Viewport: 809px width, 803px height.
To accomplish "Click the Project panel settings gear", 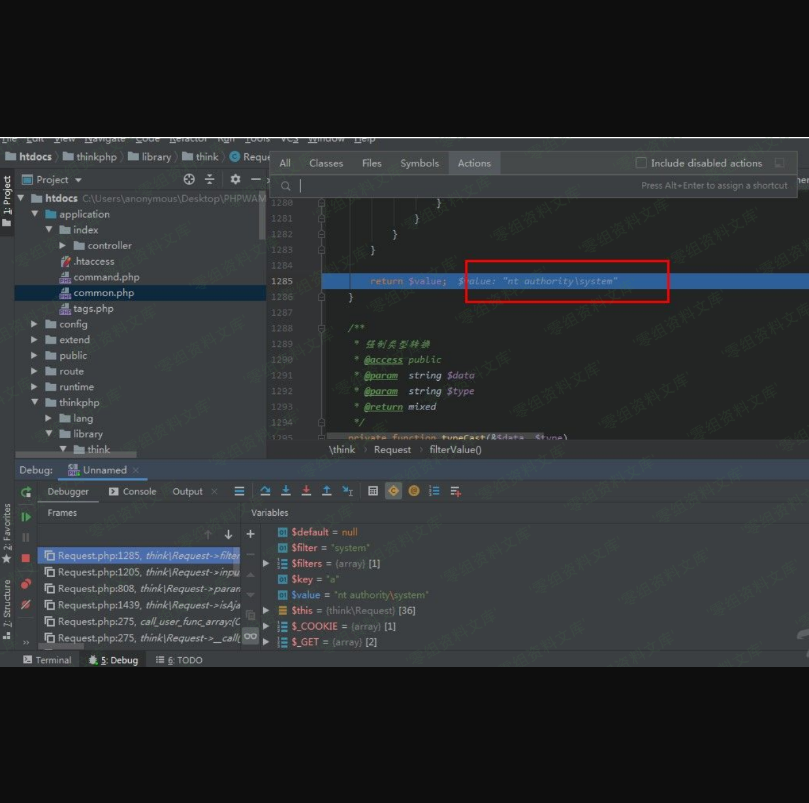I will [235, 180].
